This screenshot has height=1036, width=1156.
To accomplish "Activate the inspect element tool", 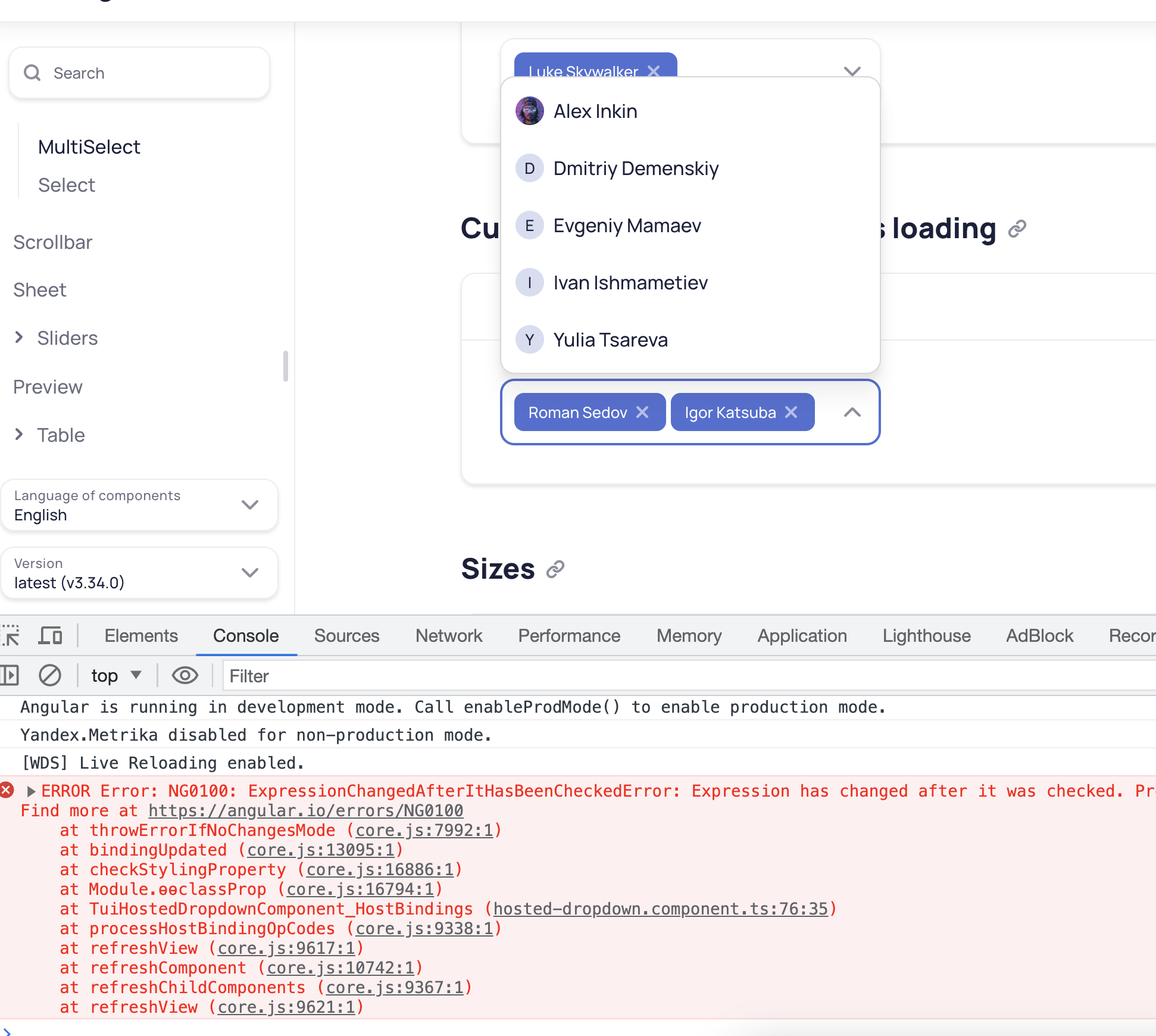I will 10,635.
